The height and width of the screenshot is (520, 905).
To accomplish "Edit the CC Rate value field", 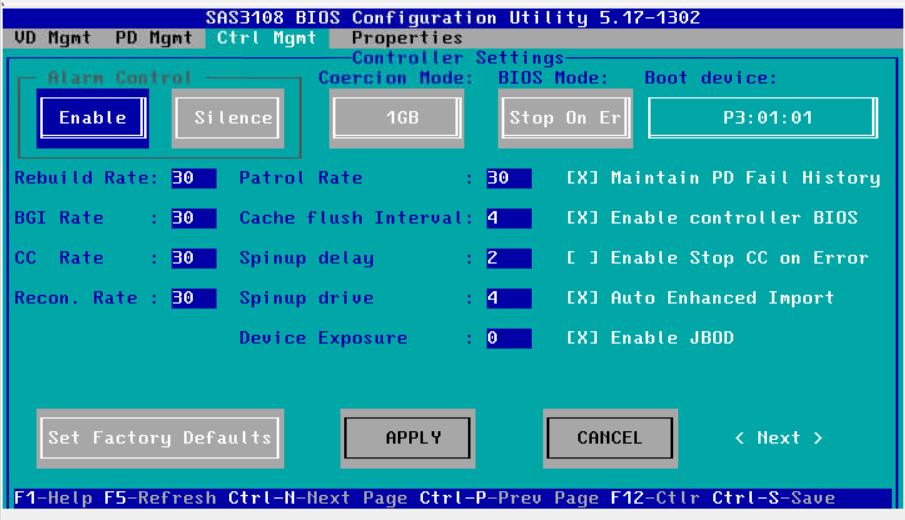I will coord(194,258).
